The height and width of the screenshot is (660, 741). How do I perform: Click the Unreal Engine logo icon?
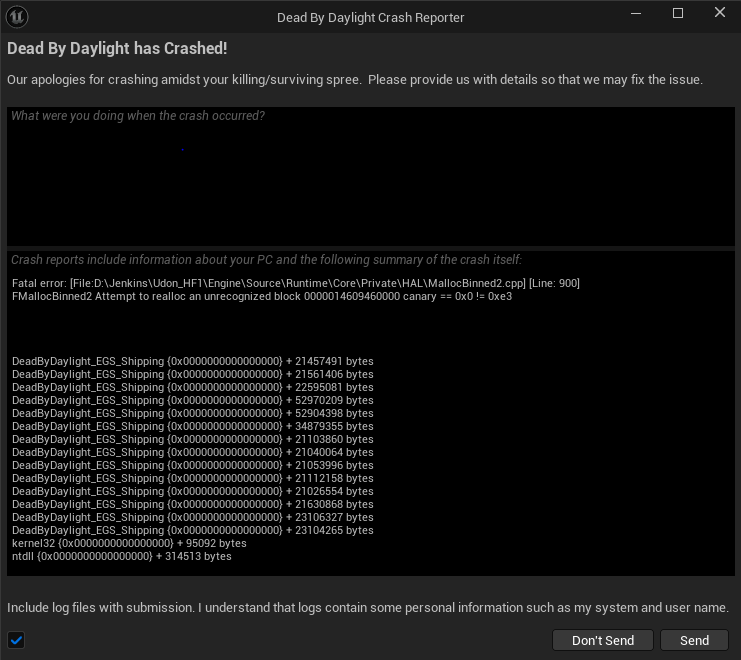pyautogui.click(x=17, y=17)
